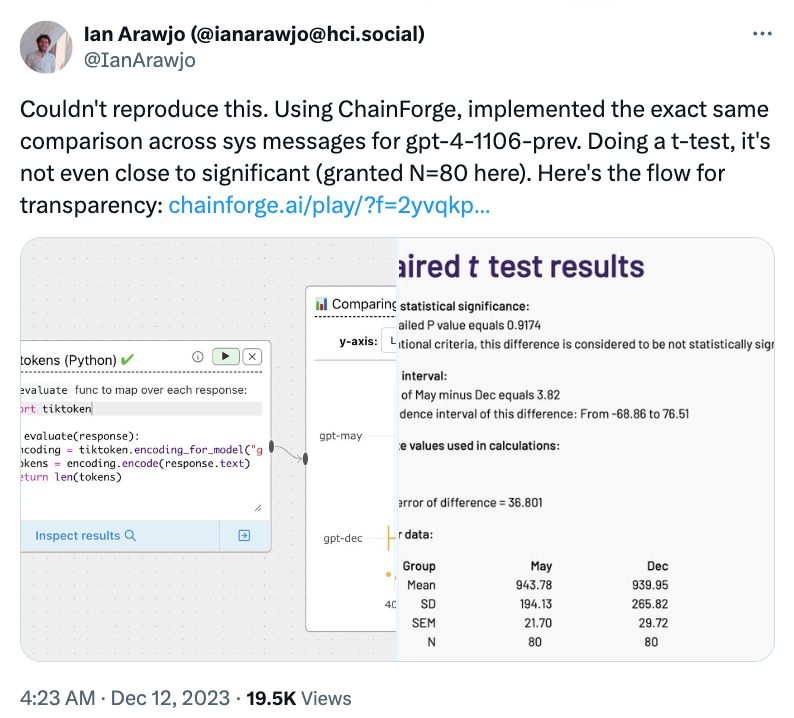The width and height of the screenshot is (794, 718).
Task: Click the orange gpt-dec box plot marker
Action: point(387,539)
